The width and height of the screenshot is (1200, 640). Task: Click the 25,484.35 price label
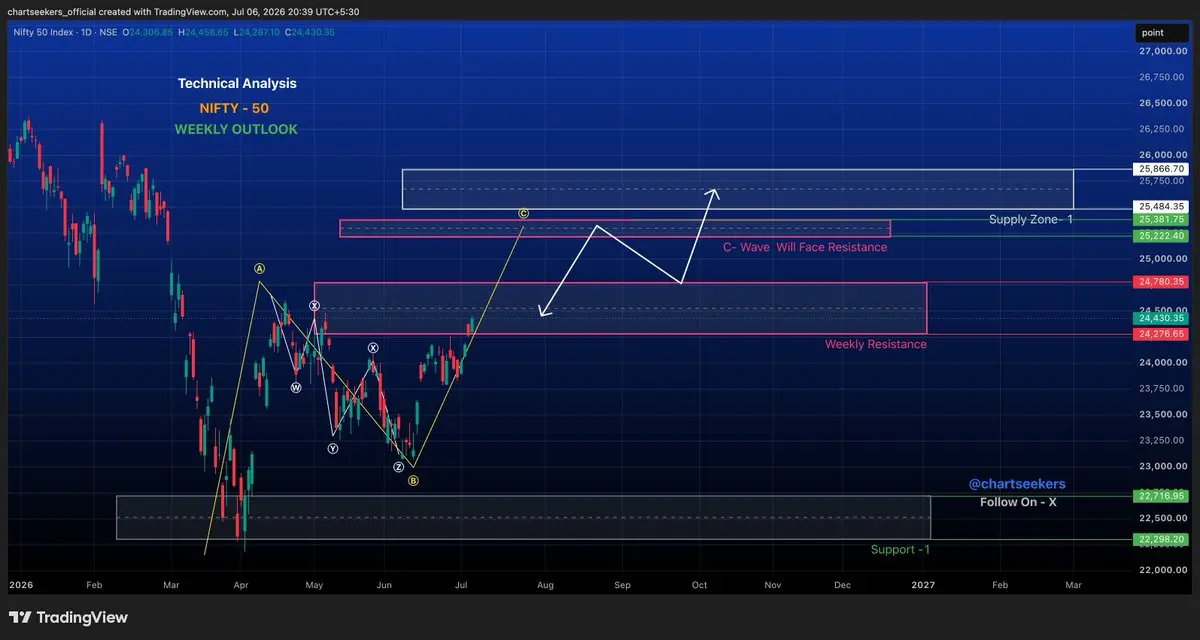point(1161,206)
